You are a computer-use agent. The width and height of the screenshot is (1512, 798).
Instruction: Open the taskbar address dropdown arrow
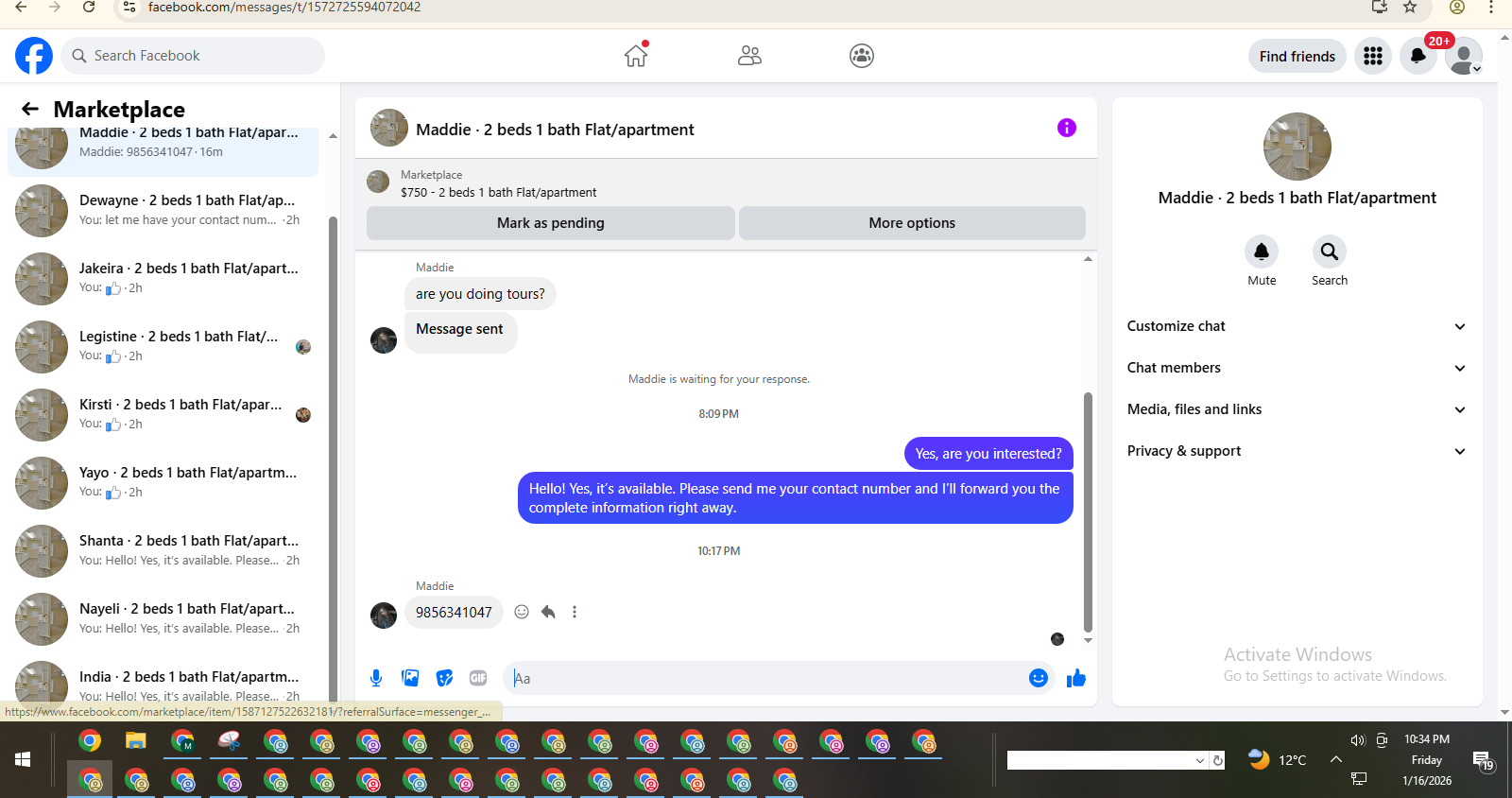point(1200,760)
